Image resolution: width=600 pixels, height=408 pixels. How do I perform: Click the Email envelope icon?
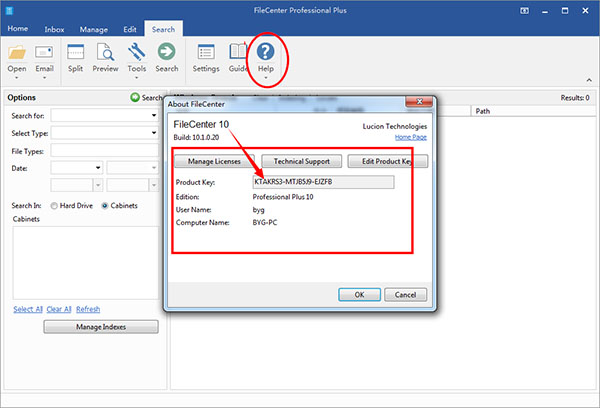44,52
